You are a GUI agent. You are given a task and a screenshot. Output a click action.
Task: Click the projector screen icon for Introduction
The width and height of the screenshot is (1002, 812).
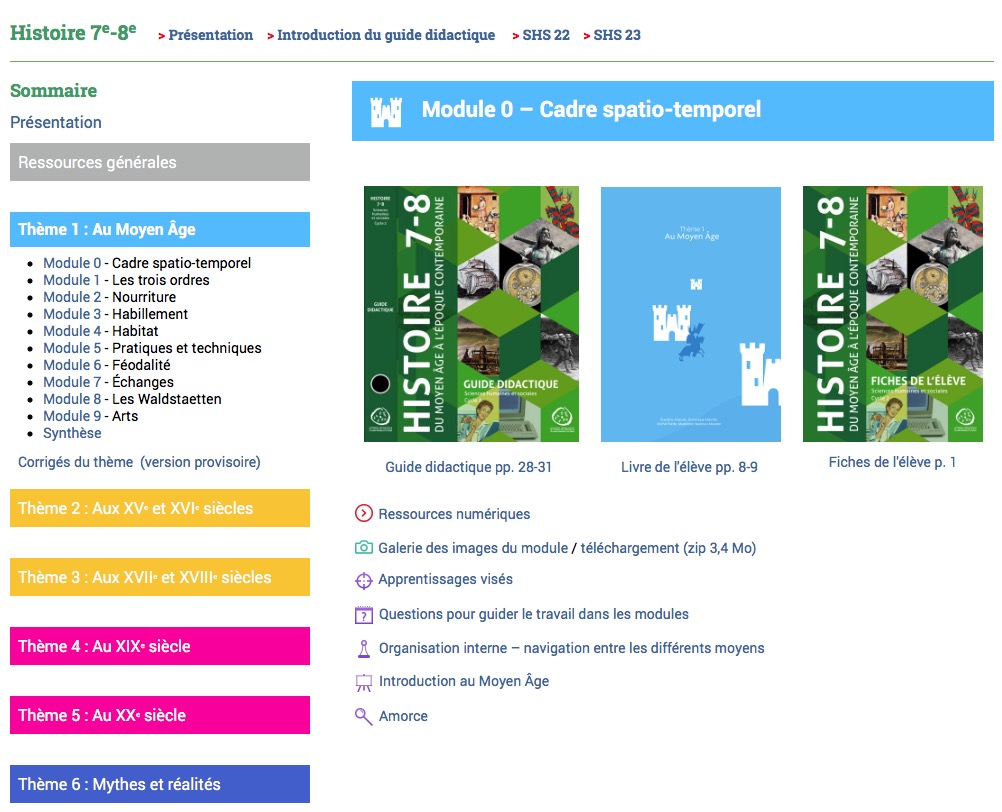pos(364,682)
